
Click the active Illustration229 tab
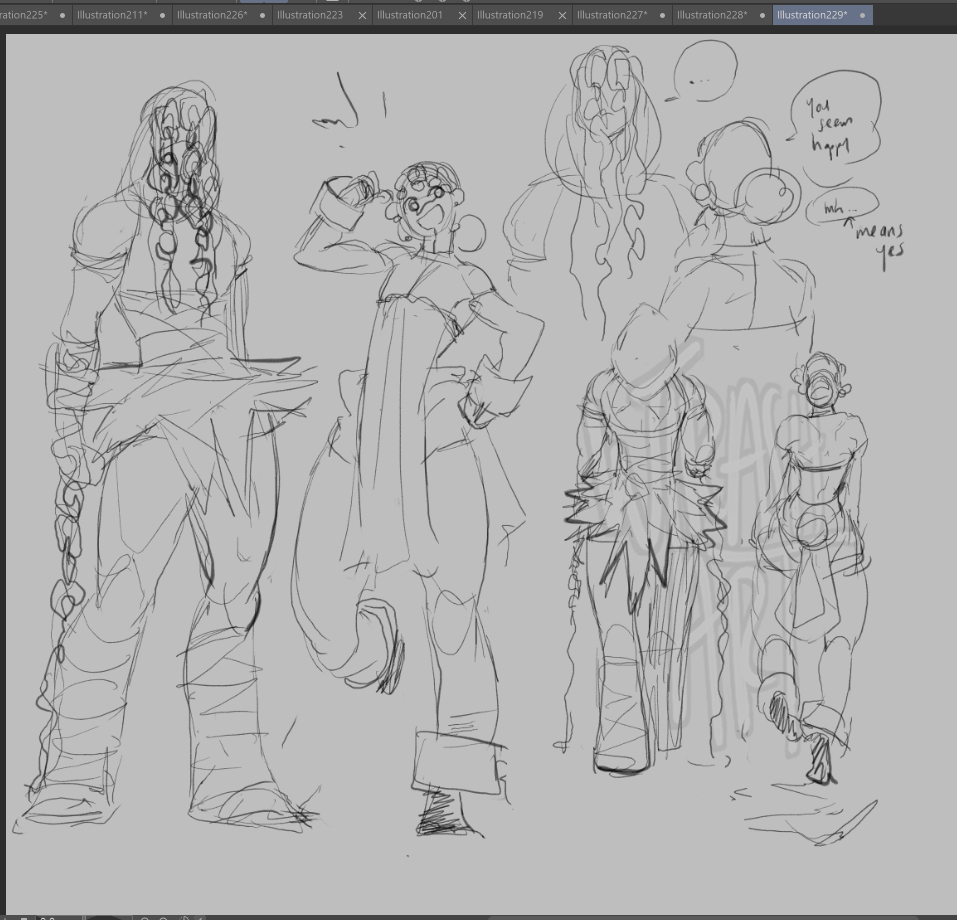point(811,15)
